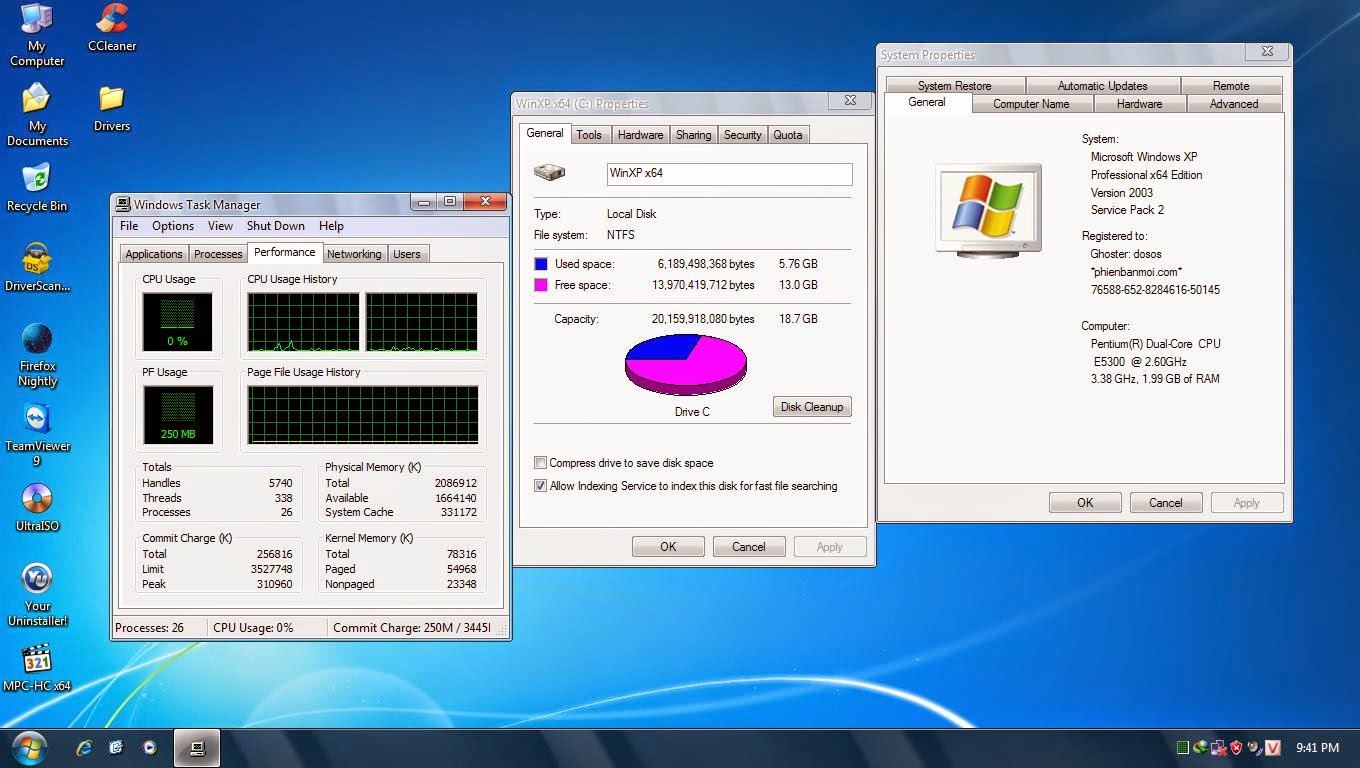Open the Your Uninstaller! desktop shortcut
Image resolution: width=1360 pixels, height=768 pixels.
coord(37,594)
